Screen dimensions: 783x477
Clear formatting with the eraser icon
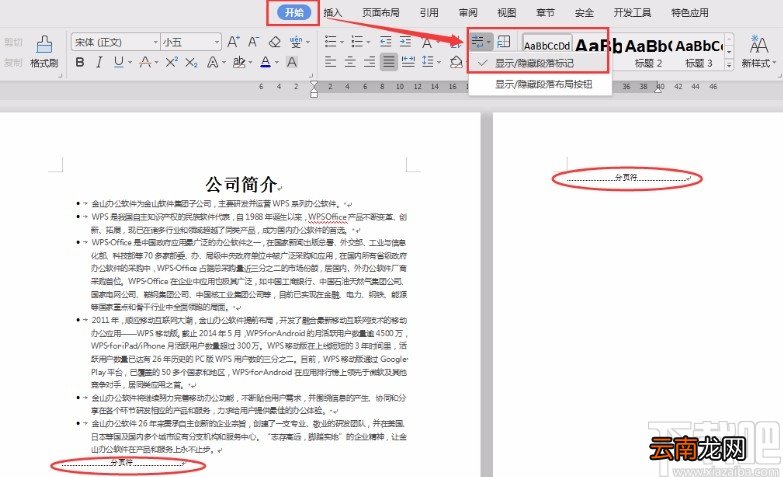tap(274, 42)
